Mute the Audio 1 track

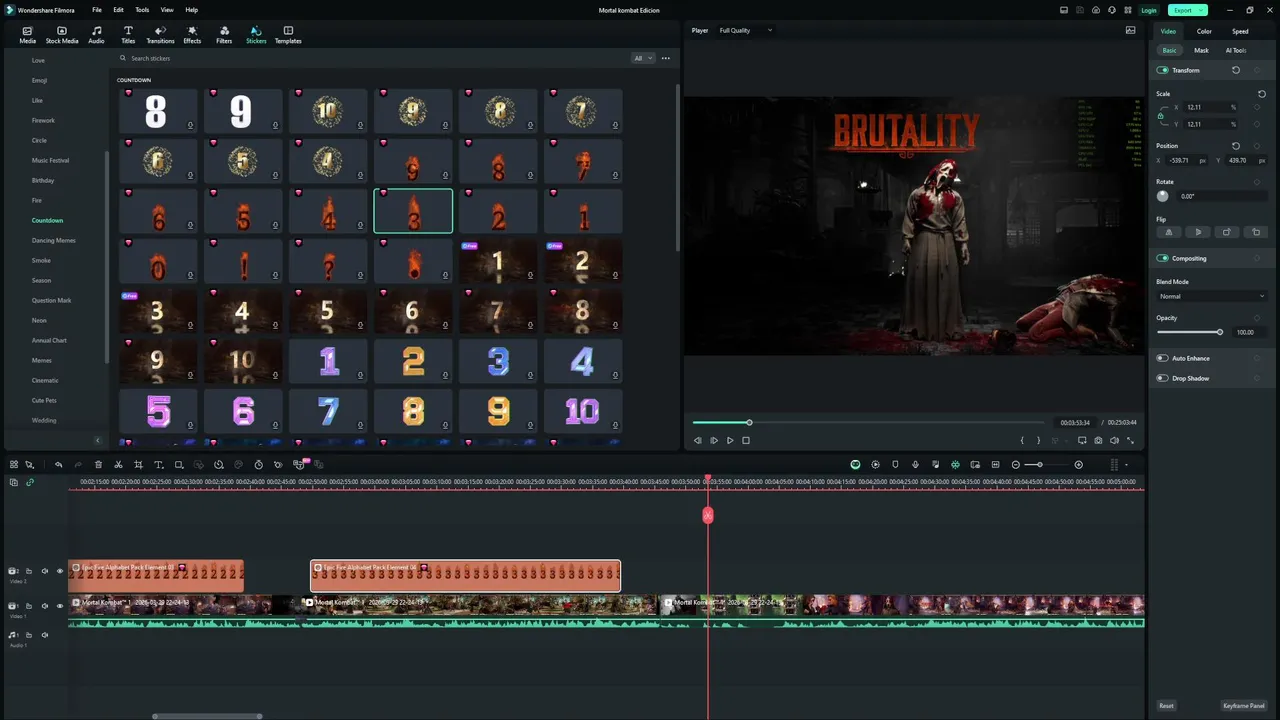point(44,635)
